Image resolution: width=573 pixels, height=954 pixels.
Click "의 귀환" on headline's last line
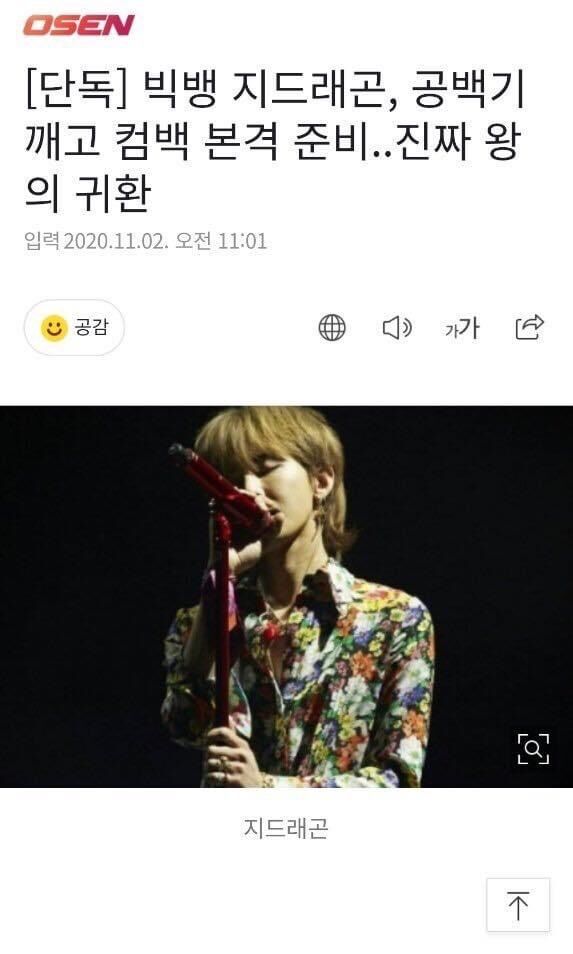(x=88, y=193)
